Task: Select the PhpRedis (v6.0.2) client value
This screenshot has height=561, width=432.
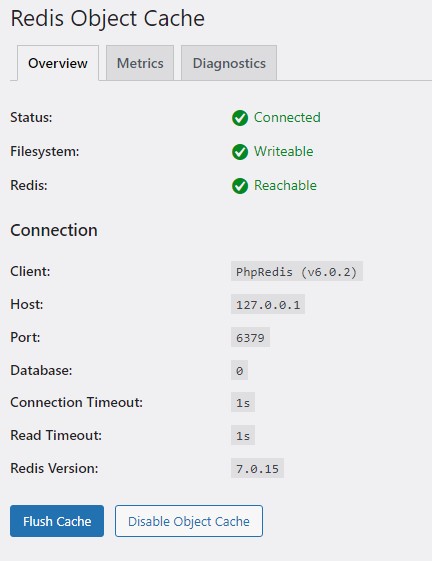Action: (x=297, y=272)
